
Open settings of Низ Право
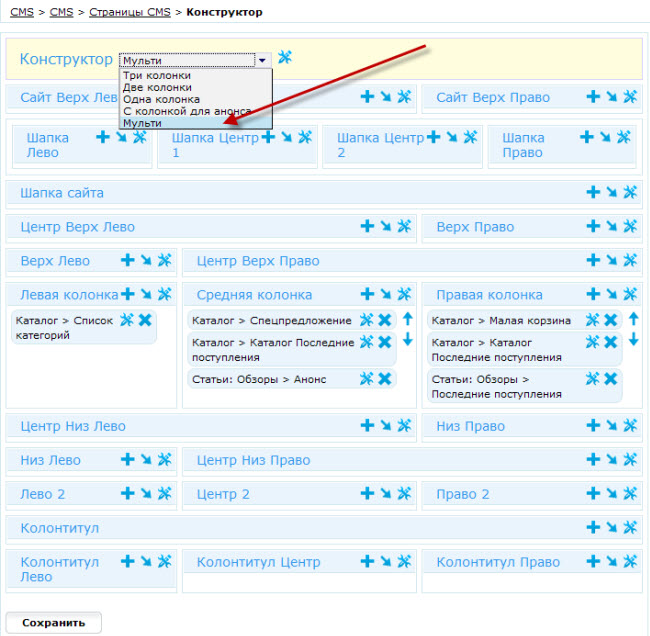coord(630,425)
